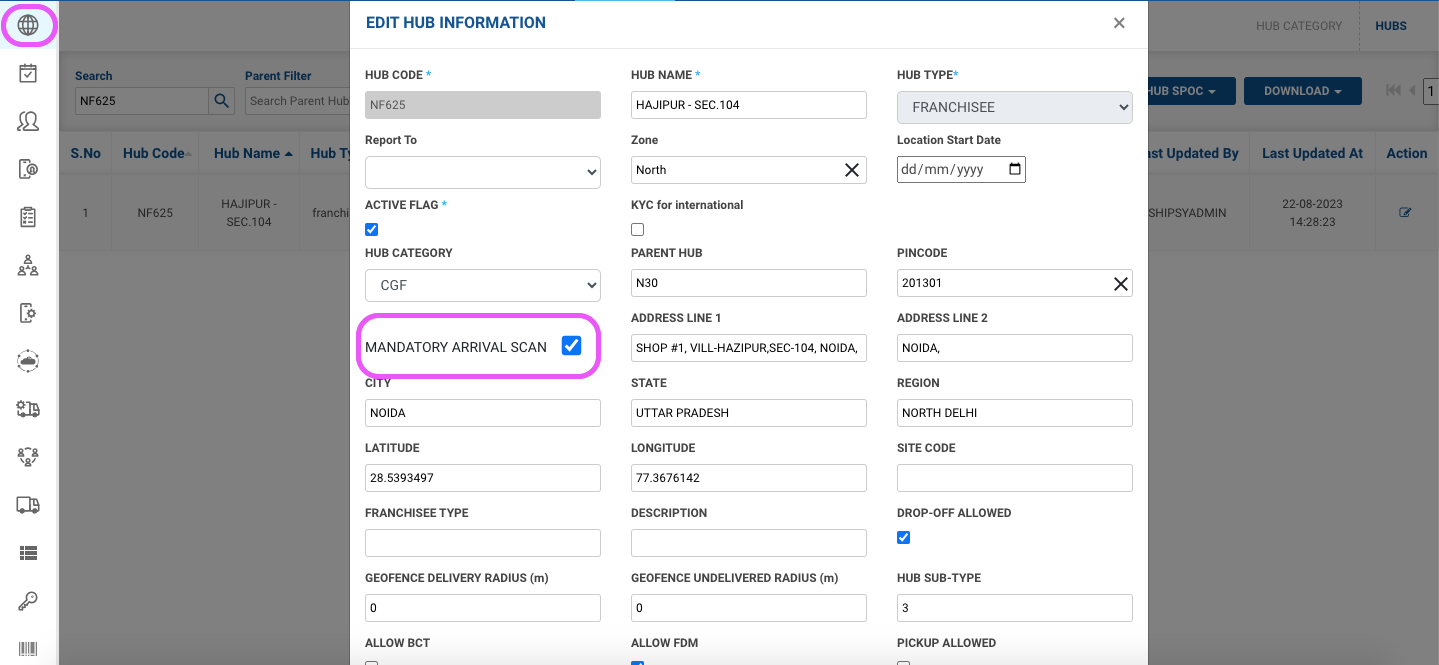
Task: Enable KYC for international checkbox
Action: pos(638,229)
